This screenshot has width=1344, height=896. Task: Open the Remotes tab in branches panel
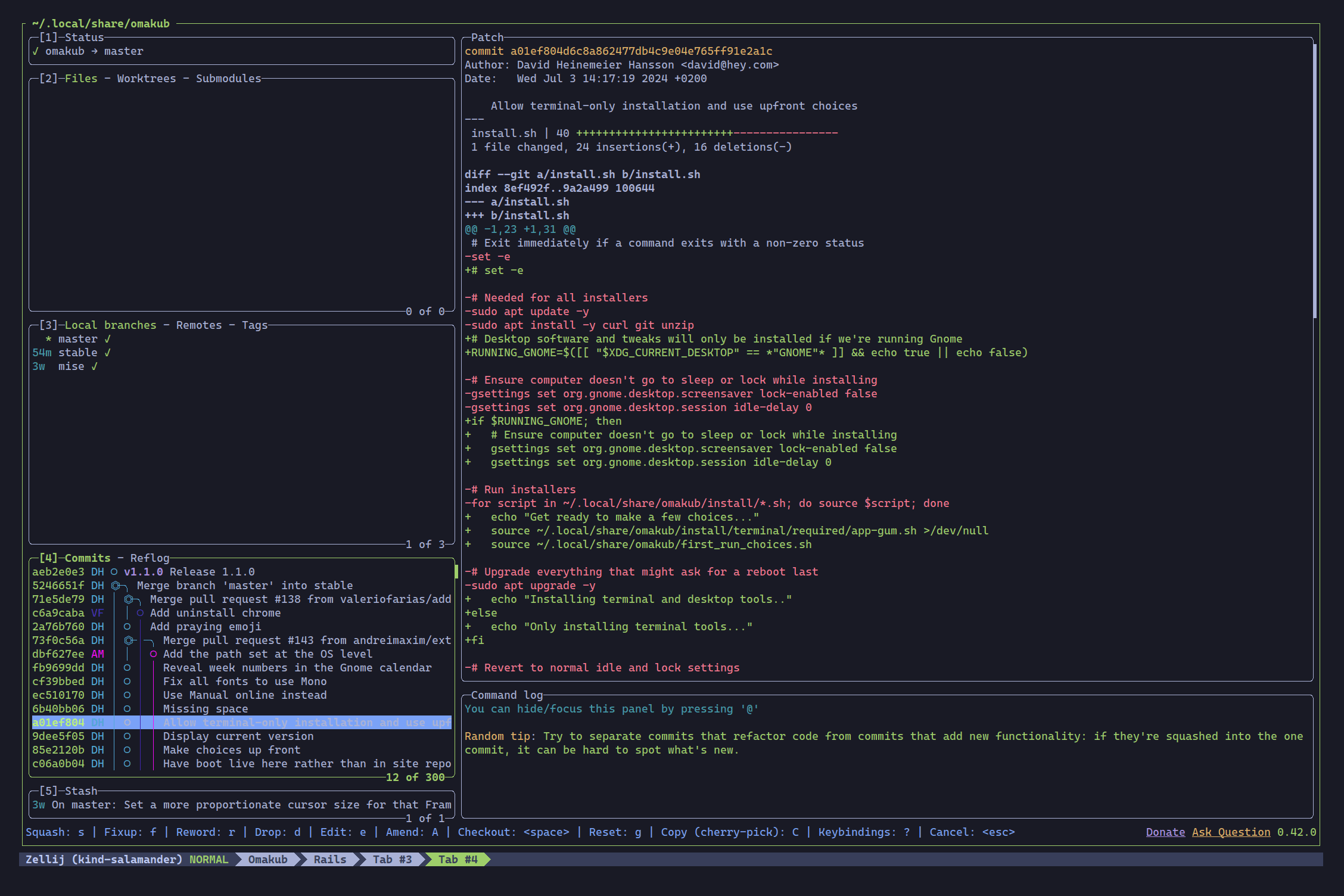pos(199,325)
